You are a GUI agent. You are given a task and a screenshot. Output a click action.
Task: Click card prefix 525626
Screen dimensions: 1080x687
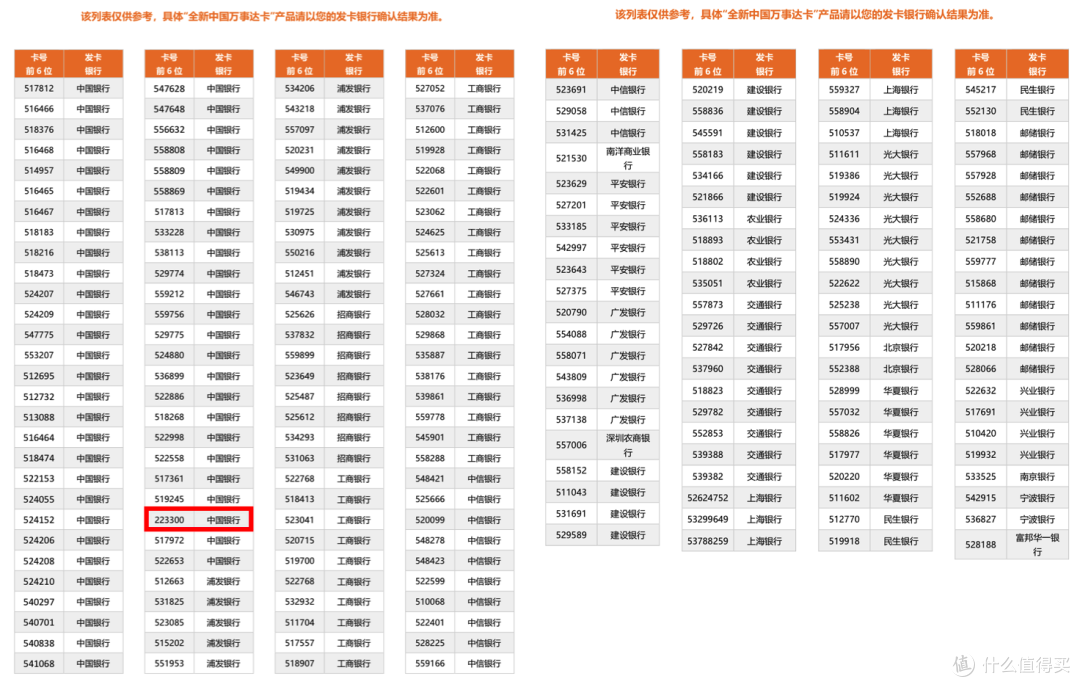coord(300,314)
